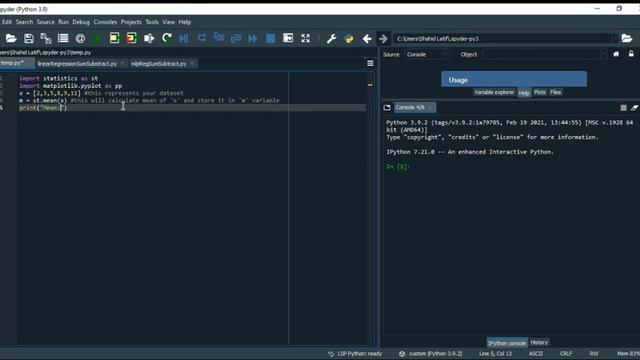Image resolution: width=640 pixels, height=360 pixels.
Task: Close the mlpRegSumSubtract.py tab
Action: (192, 64)
